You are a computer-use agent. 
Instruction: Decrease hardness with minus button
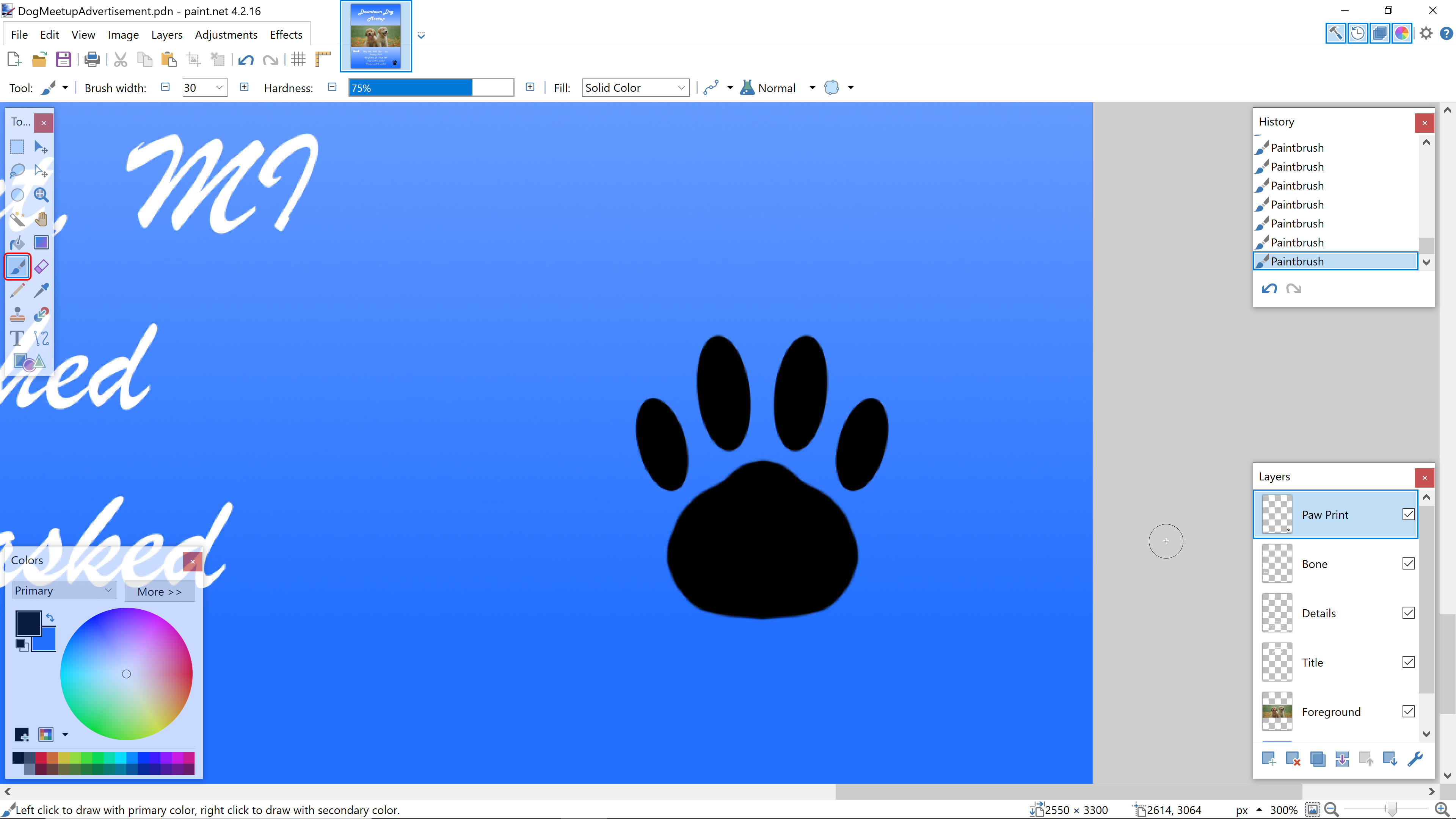(333, 87)
